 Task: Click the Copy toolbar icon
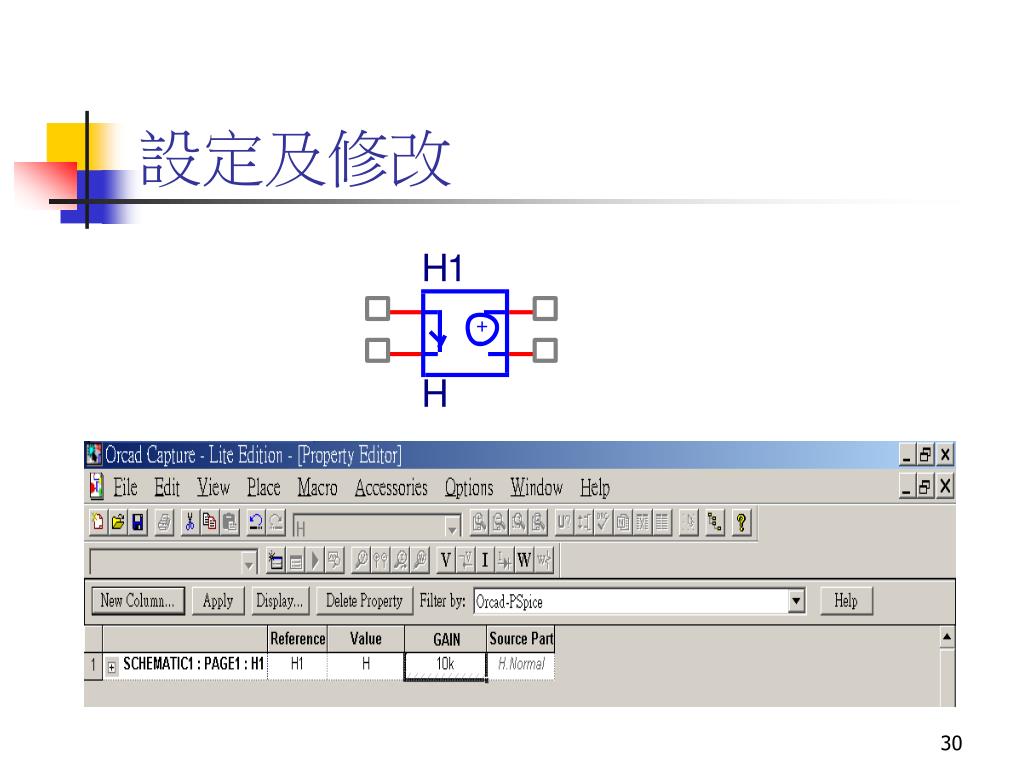pos(210,522)
